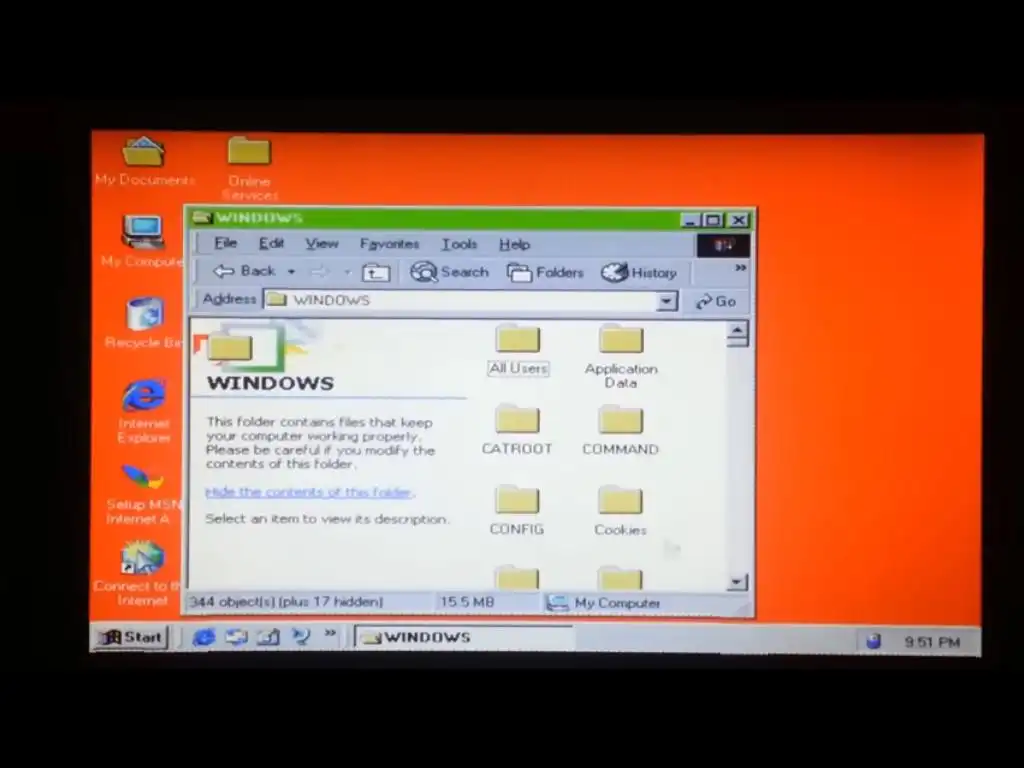Click the Back toolbar button
This screenshot has width=1024, height=768.
tap(244, 272)
